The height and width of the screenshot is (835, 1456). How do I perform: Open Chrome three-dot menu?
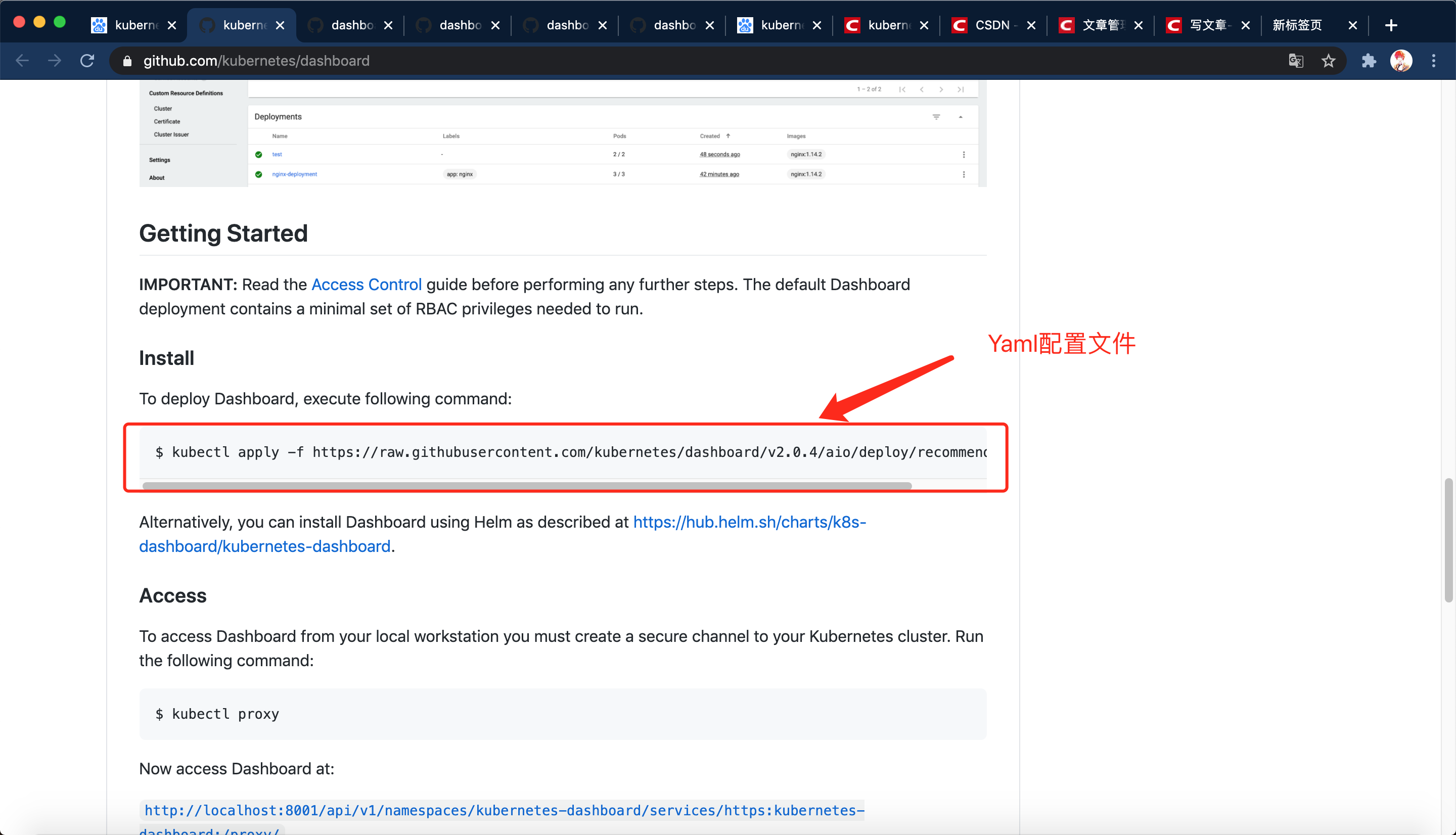click(x=1433, y=61)
